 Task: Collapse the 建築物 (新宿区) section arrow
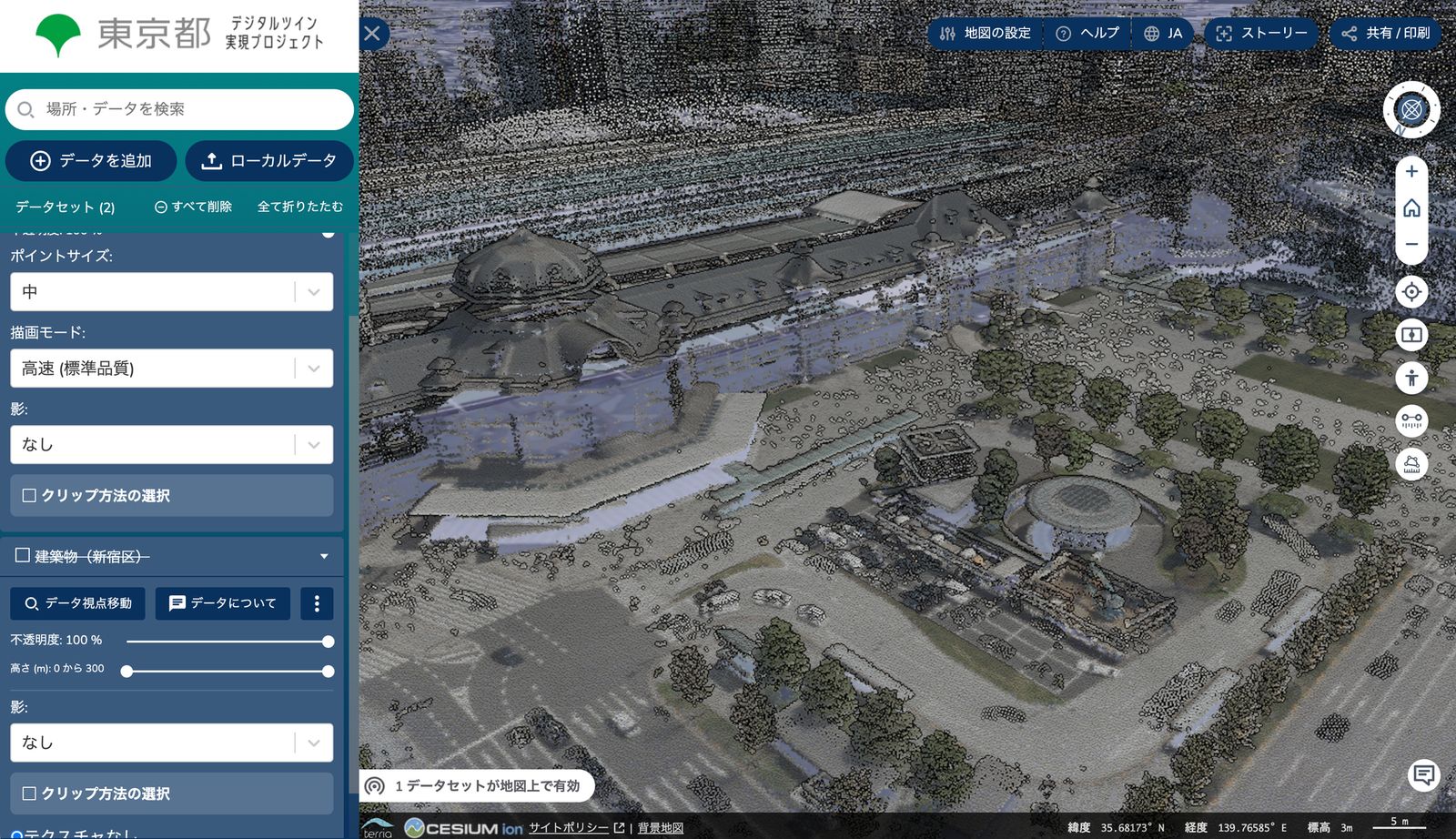pos(324,556)
